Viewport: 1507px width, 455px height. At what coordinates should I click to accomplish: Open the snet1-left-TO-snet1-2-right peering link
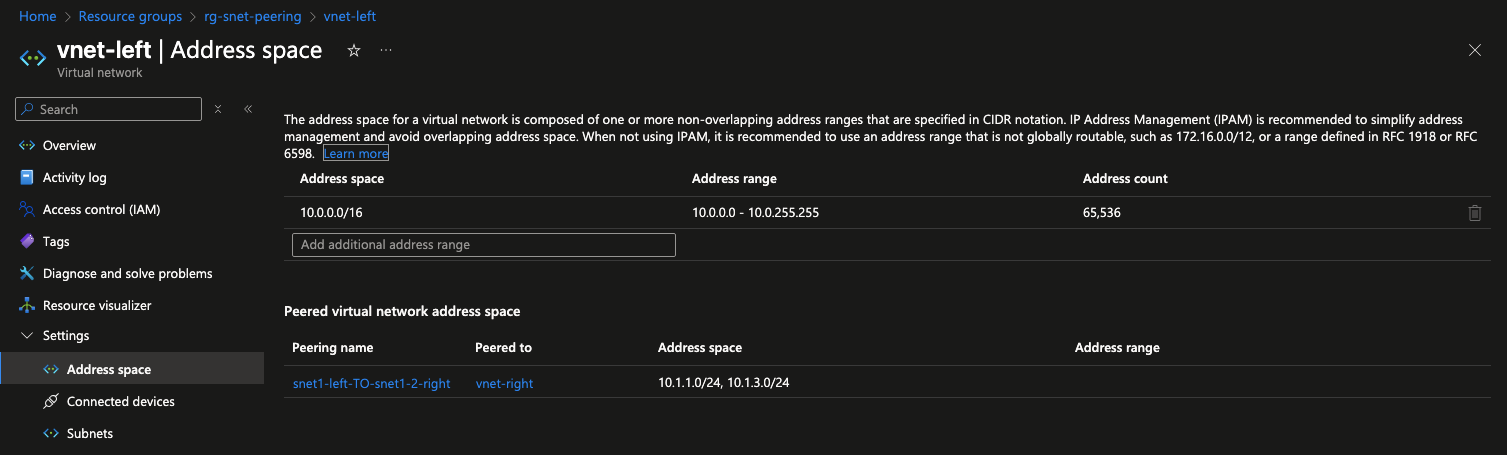click(372, 383)
